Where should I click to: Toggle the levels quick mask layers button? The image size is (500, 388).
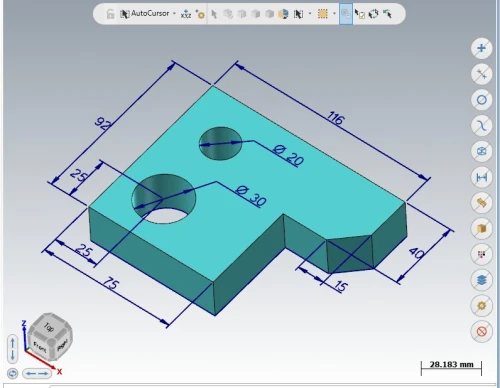point(481,280)
